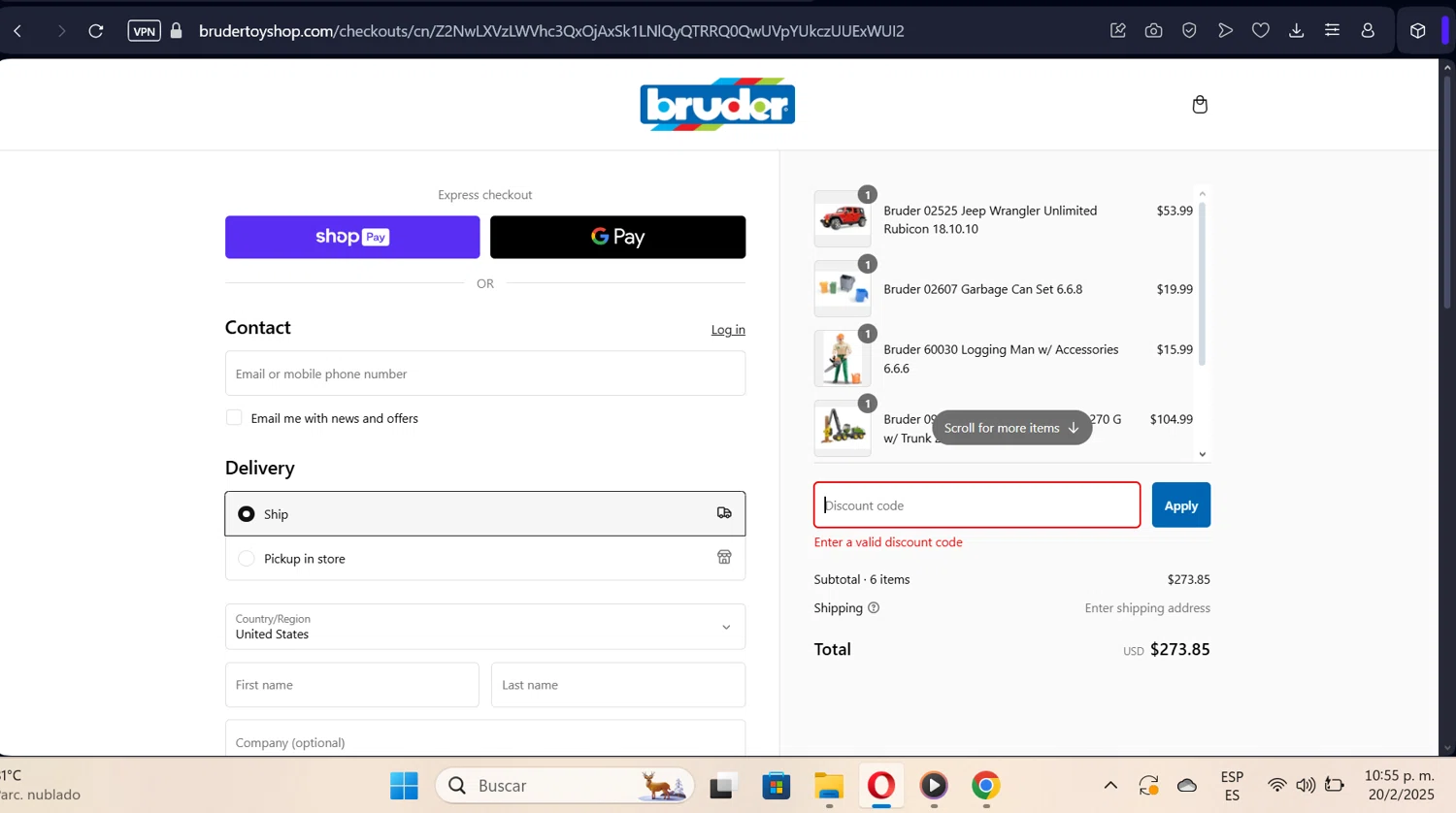Click Scroll for more items button
Screen dimensions: 1456x813
click(1011, 428)
